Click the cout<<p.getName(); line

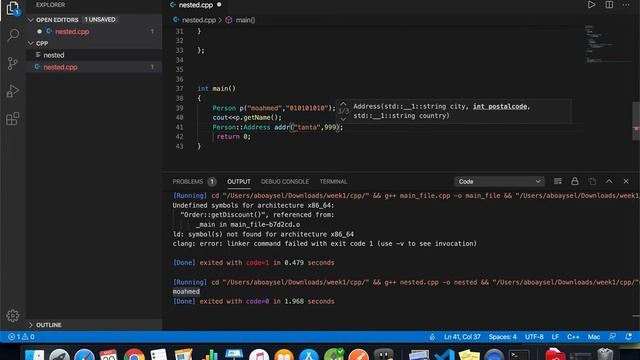[247, 118]
